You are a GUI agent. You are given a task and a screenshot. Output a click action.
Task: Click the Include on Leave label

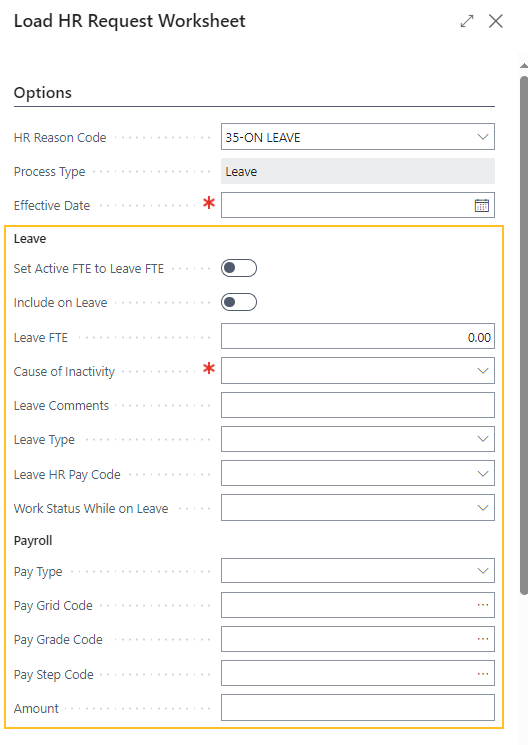click(x=60, y=303)
